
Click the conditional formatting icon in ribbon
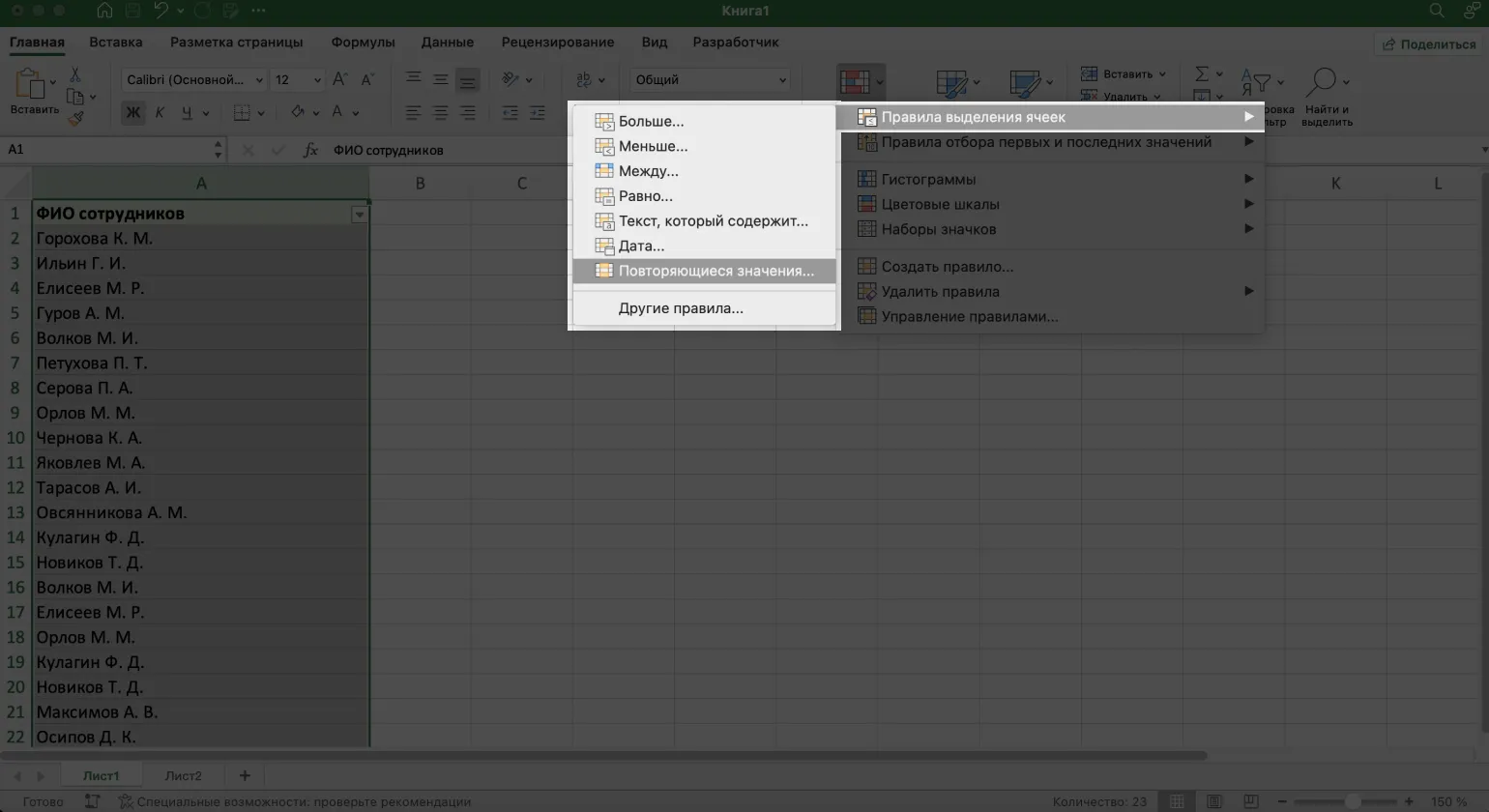855,81
